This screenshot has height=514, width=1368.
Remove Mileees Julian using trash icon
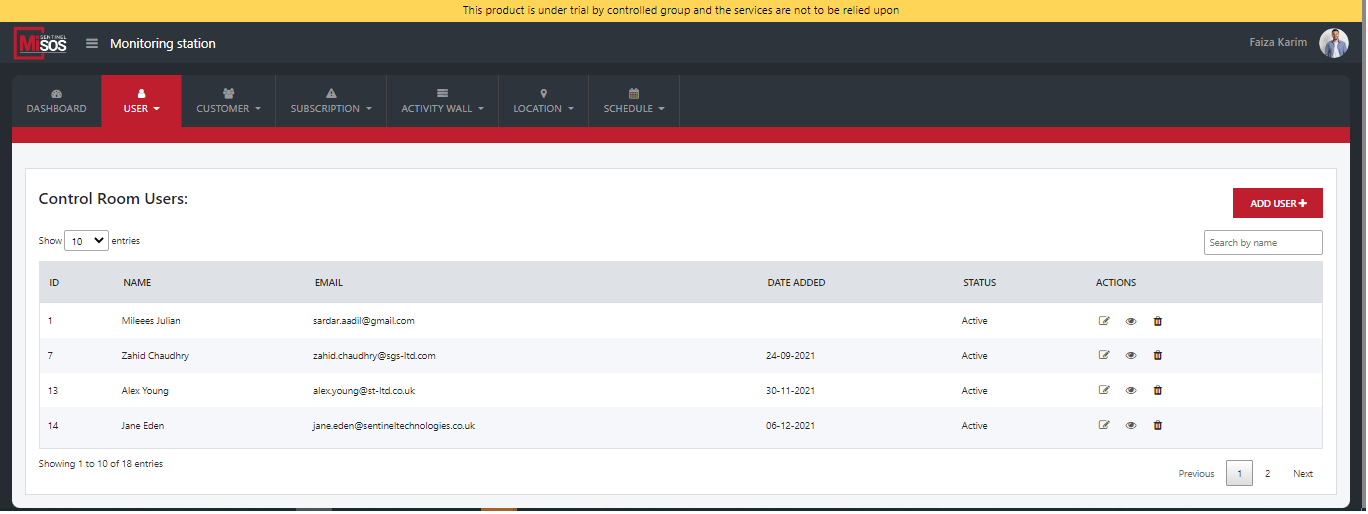click(x=1158, y=321)
